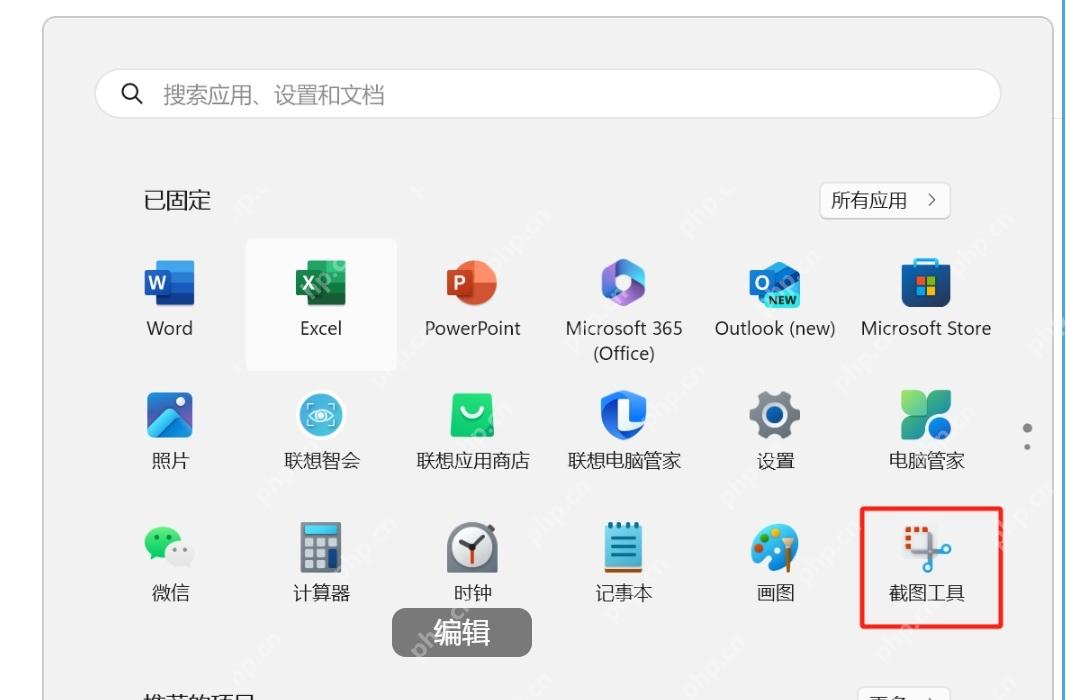Viewport: 1066px width, 700px height.
Task: Focus the 搜索应用、设置和文档 search box
Action: tap(547, 94)
